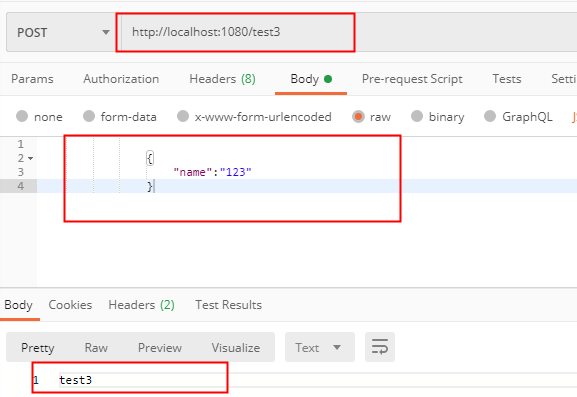This screenshot has width=577, height=397.
Task: Toggle the word wrap icon
Action: click(x=380, y=347)
